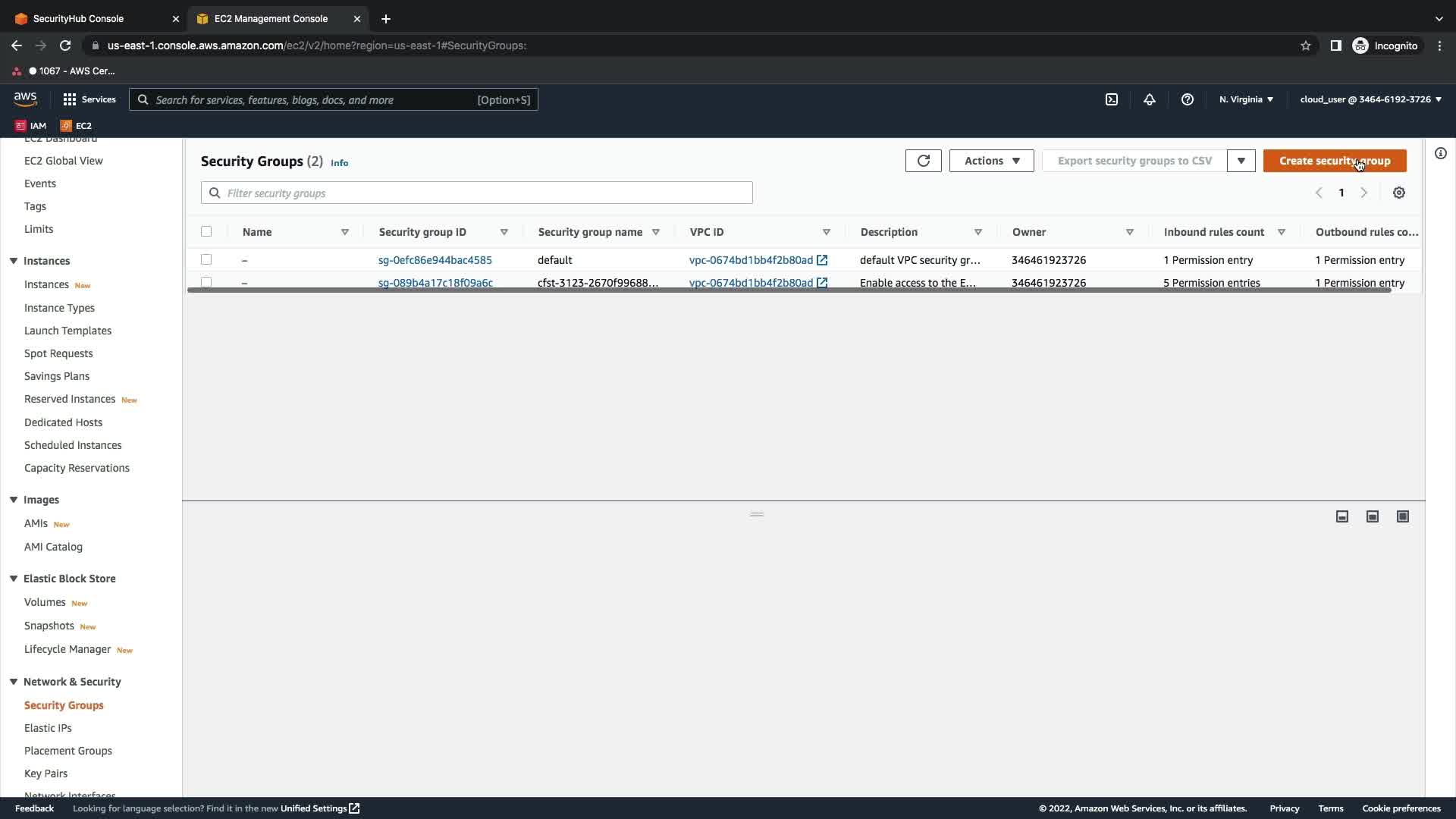Image resolution: width=1456 pixels, height=819 pixels.
Task: Open the Actions dropdown
Action: (991, 161)
